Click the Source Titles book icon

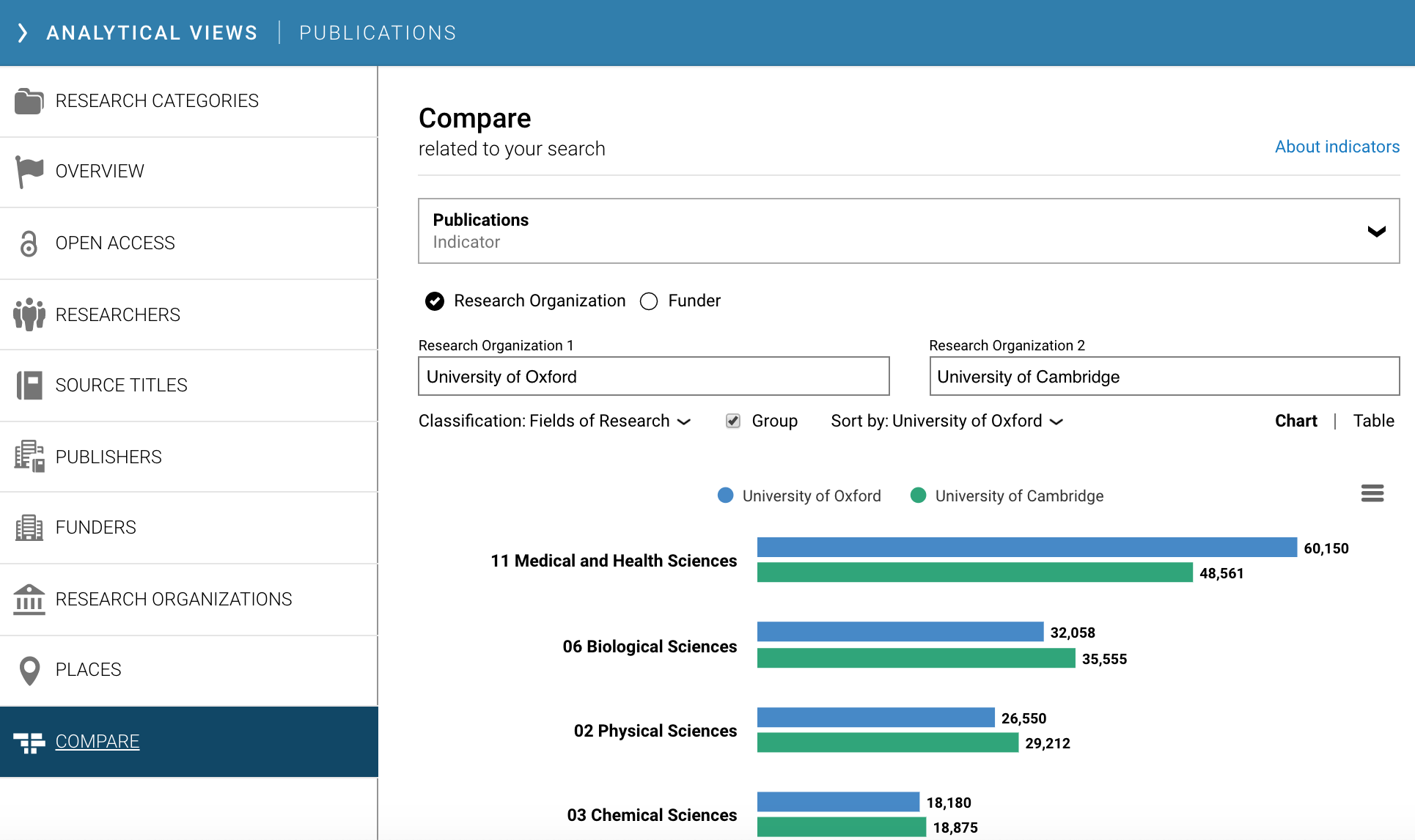(x=29, y=386)
